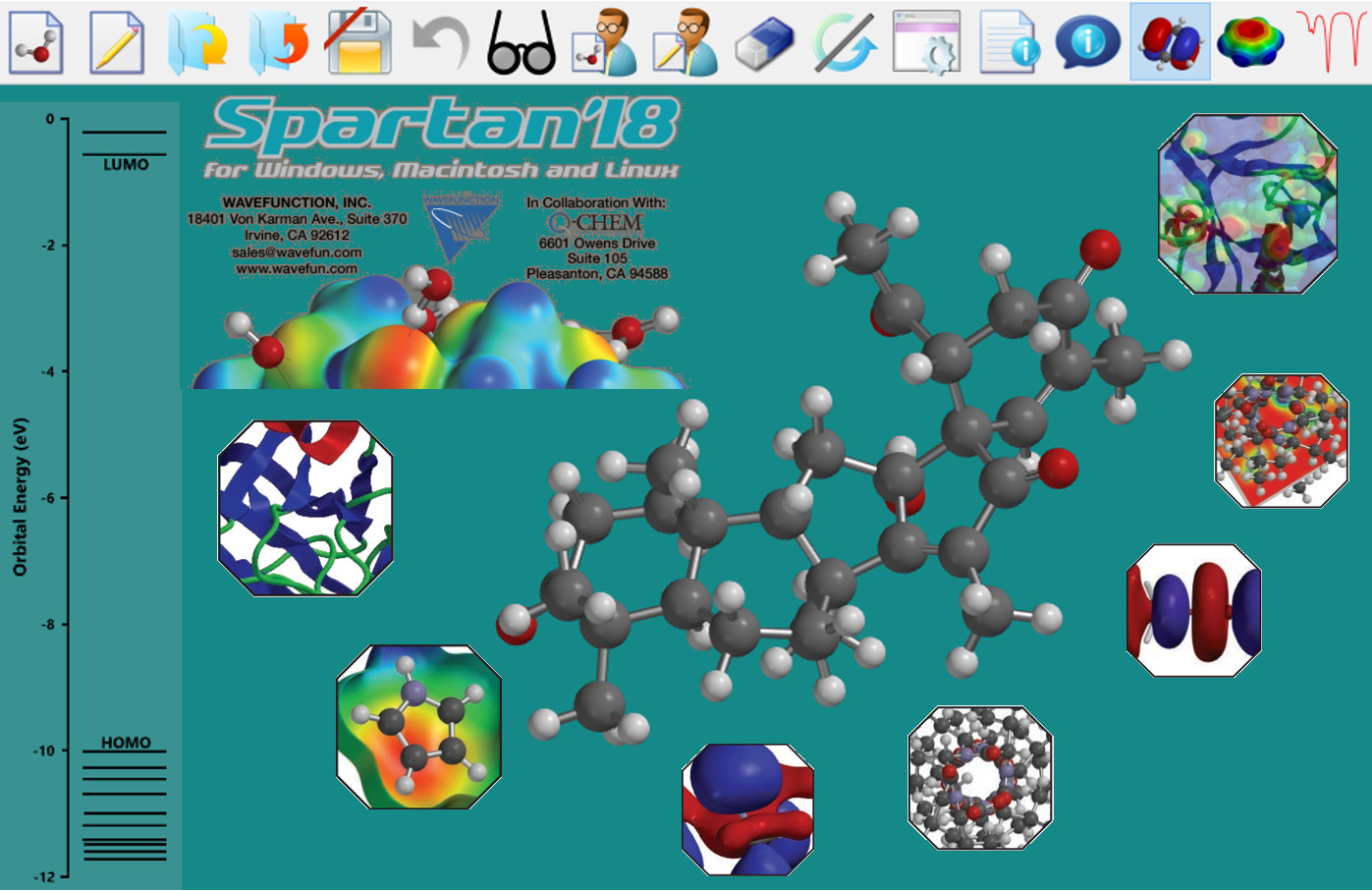Click the WAVEFUNCTION, INC. company name

[297, 202]
